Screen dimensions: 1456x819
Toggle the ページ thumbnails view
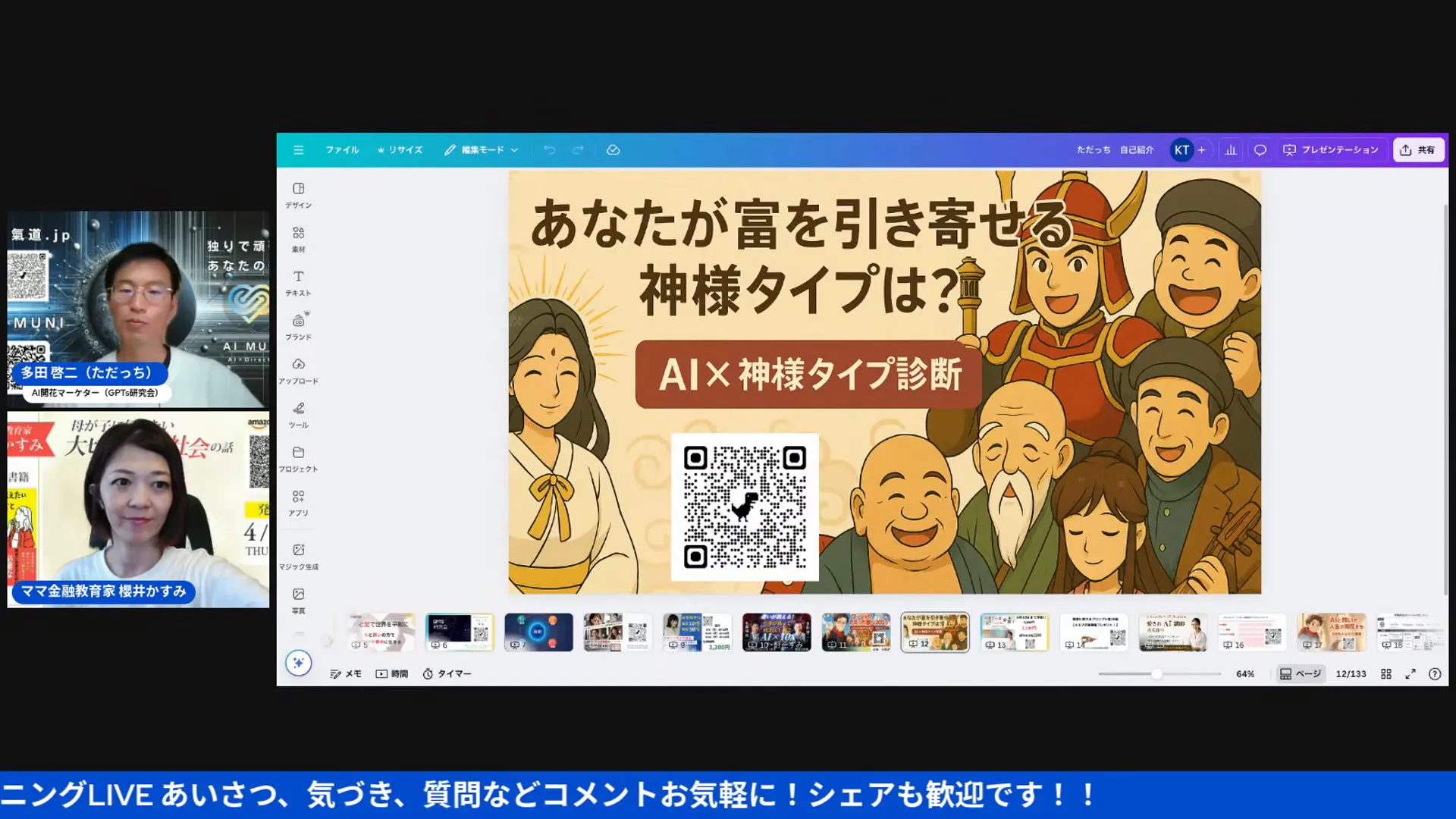point(1301,673)
